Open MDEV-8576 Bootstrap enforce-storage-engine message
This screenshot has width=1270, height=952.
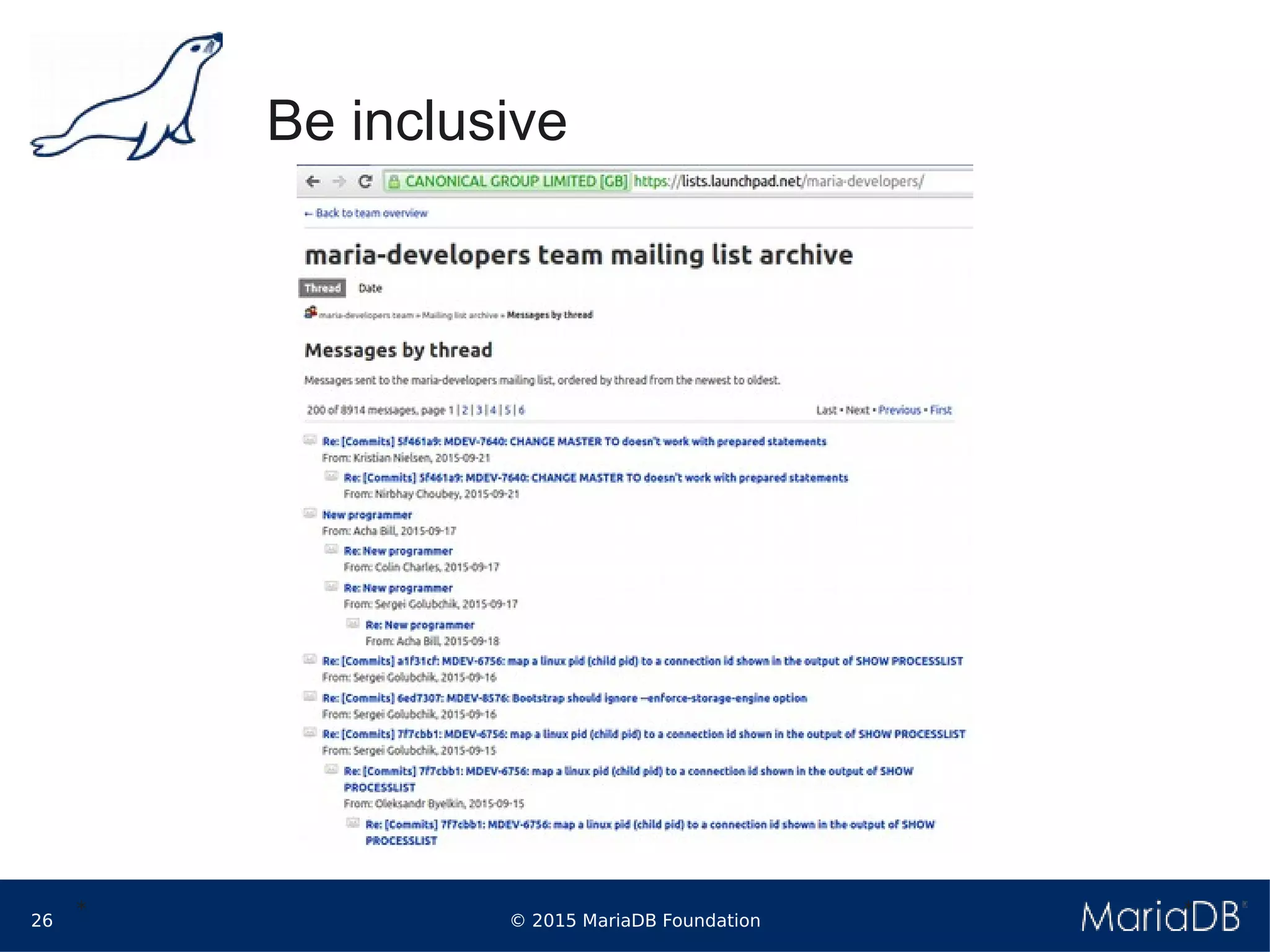pos(564,699)
